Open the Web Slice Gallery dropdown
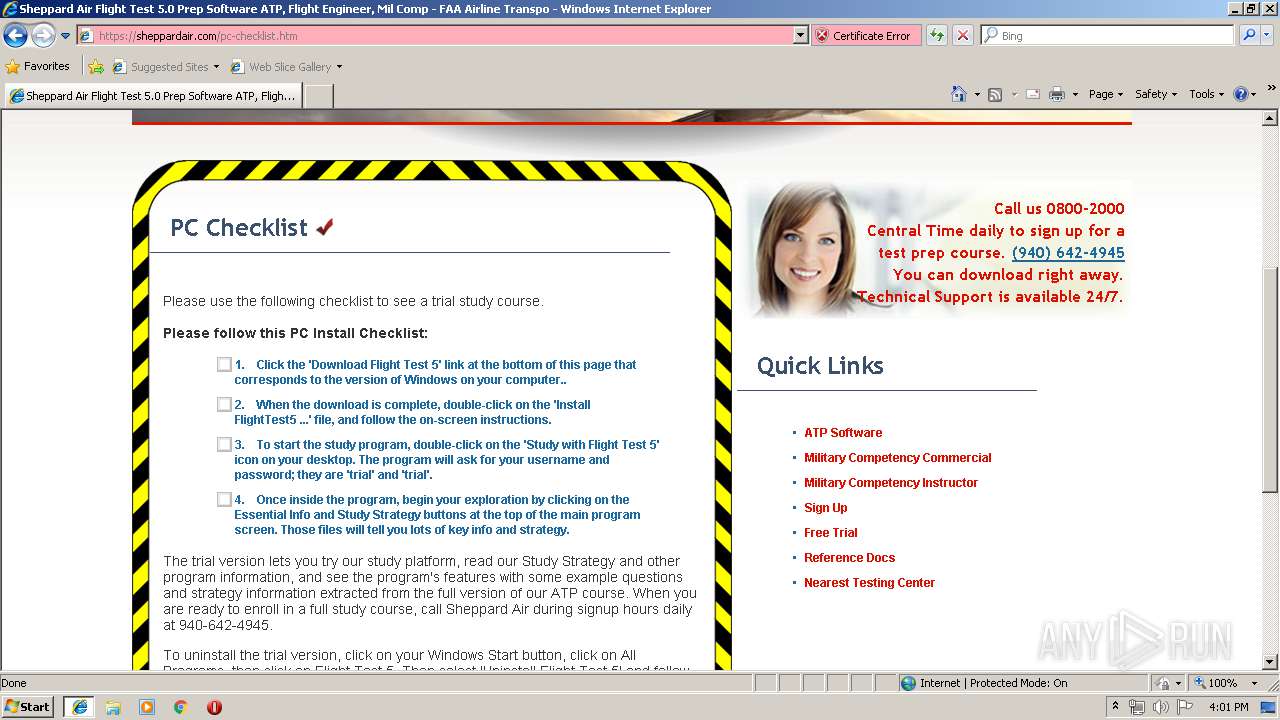This screenshot has height=720, width=1280. pos(286,67)
